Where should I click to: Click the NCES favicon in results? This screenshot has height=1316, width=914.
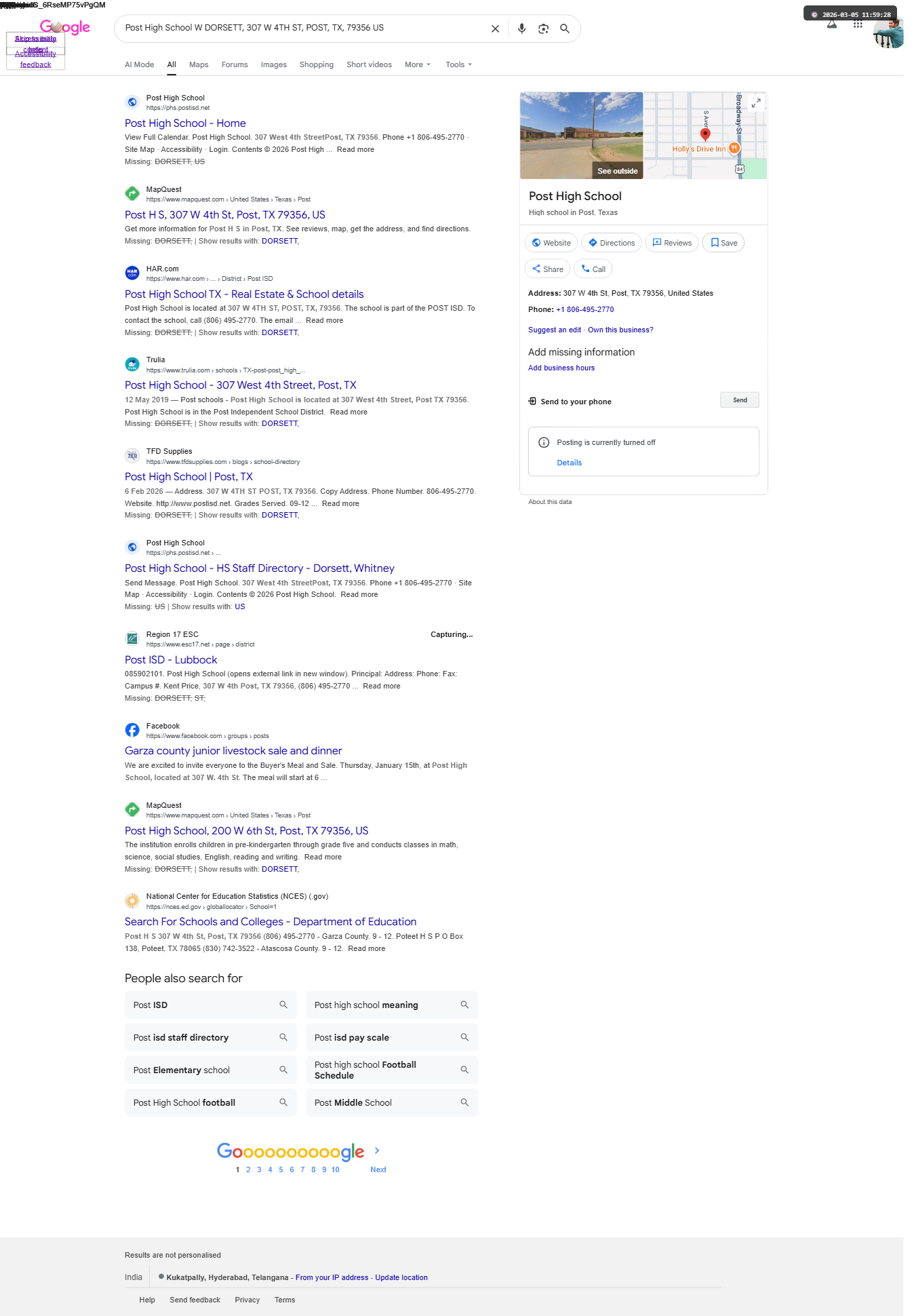(x=132, y=901)
